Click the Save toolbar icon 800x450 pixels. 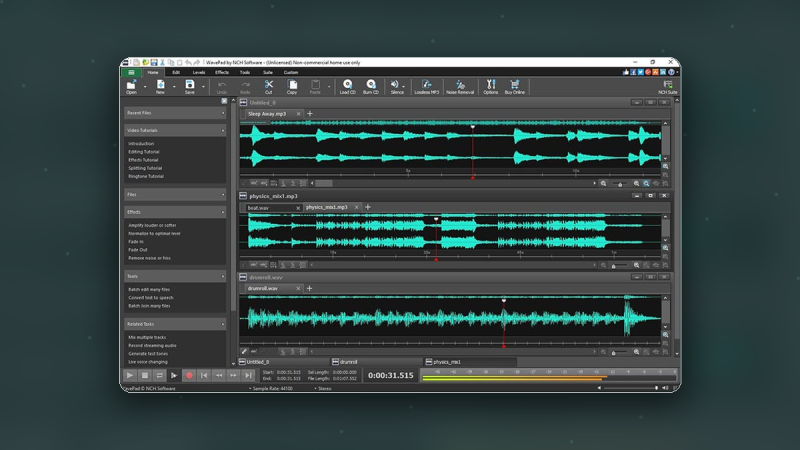[190, 86]
